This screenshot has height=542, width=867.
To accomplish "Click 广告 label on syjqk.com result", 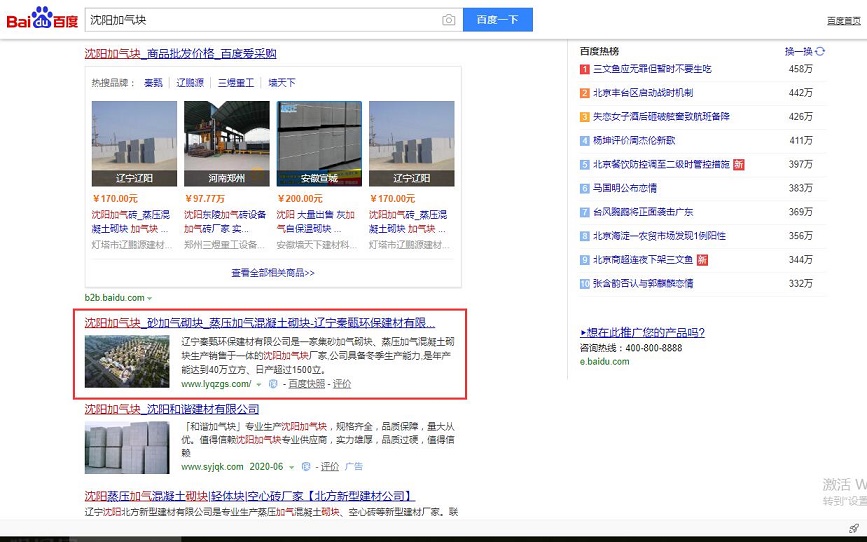I will tap(354, 467).
